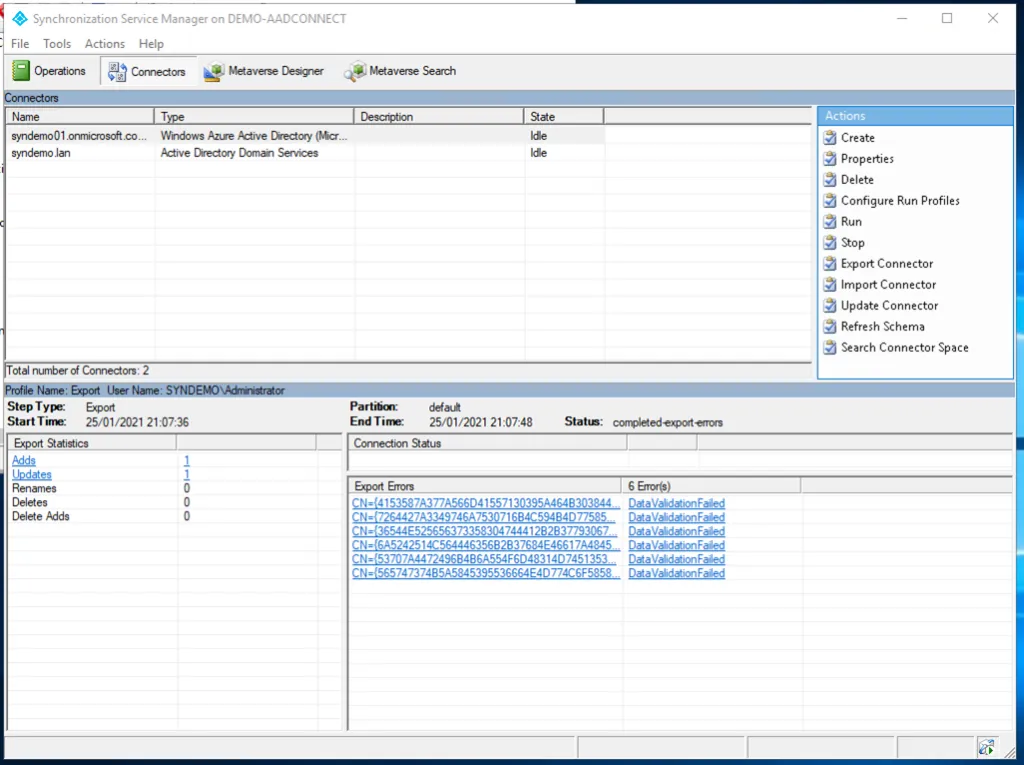Open Search Connector Space action

click(x=904, y=348)
